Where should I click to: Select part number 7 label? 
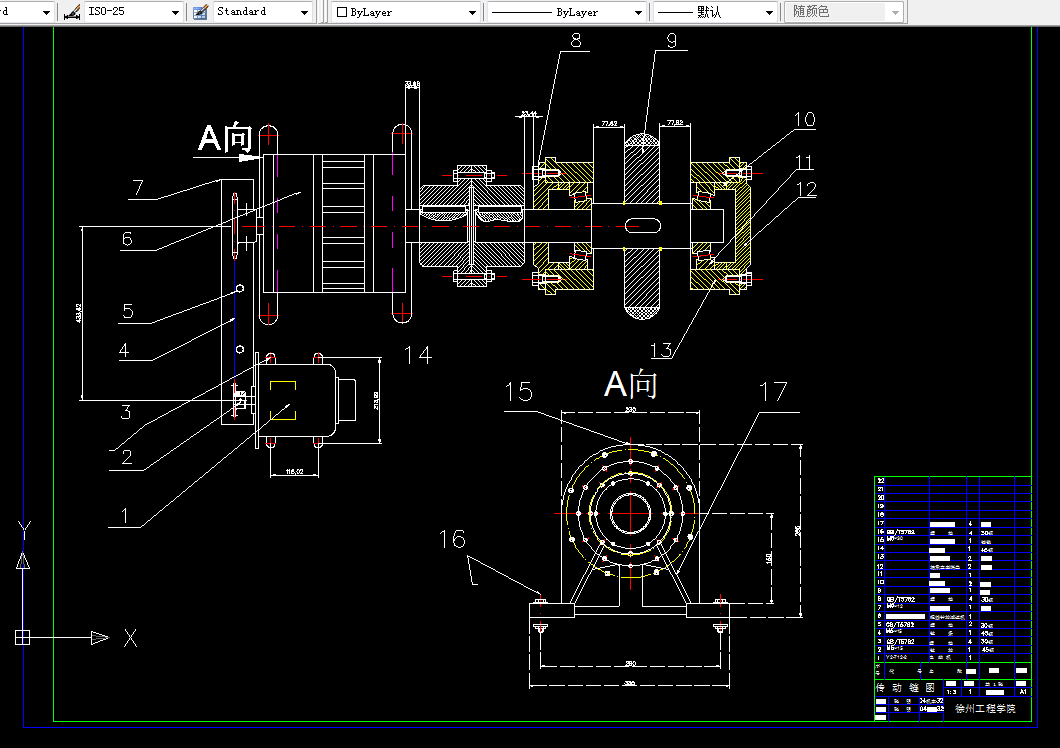point(138,187)
